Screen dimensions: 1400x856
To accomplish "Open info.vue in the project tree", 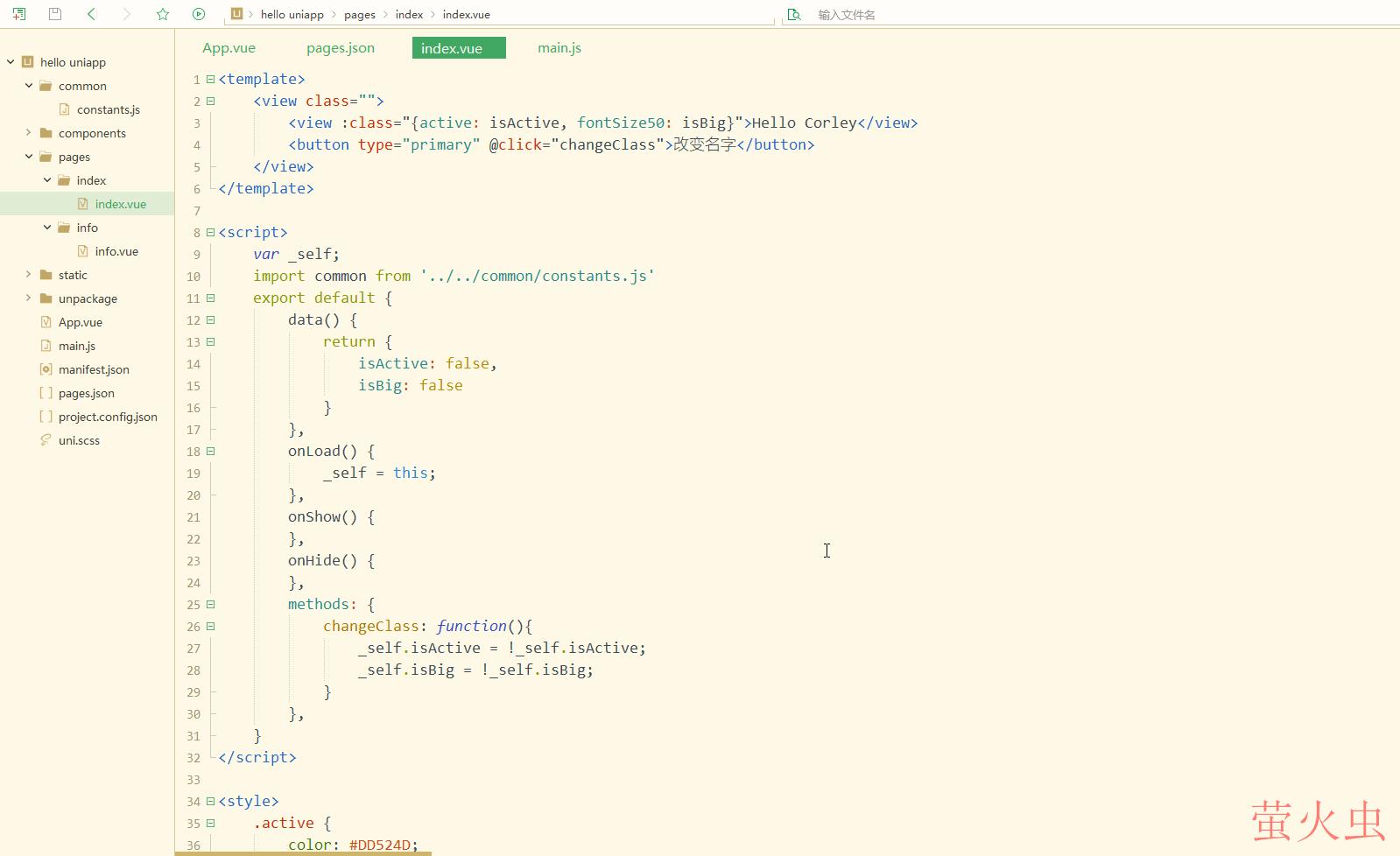I will (116, 251).
